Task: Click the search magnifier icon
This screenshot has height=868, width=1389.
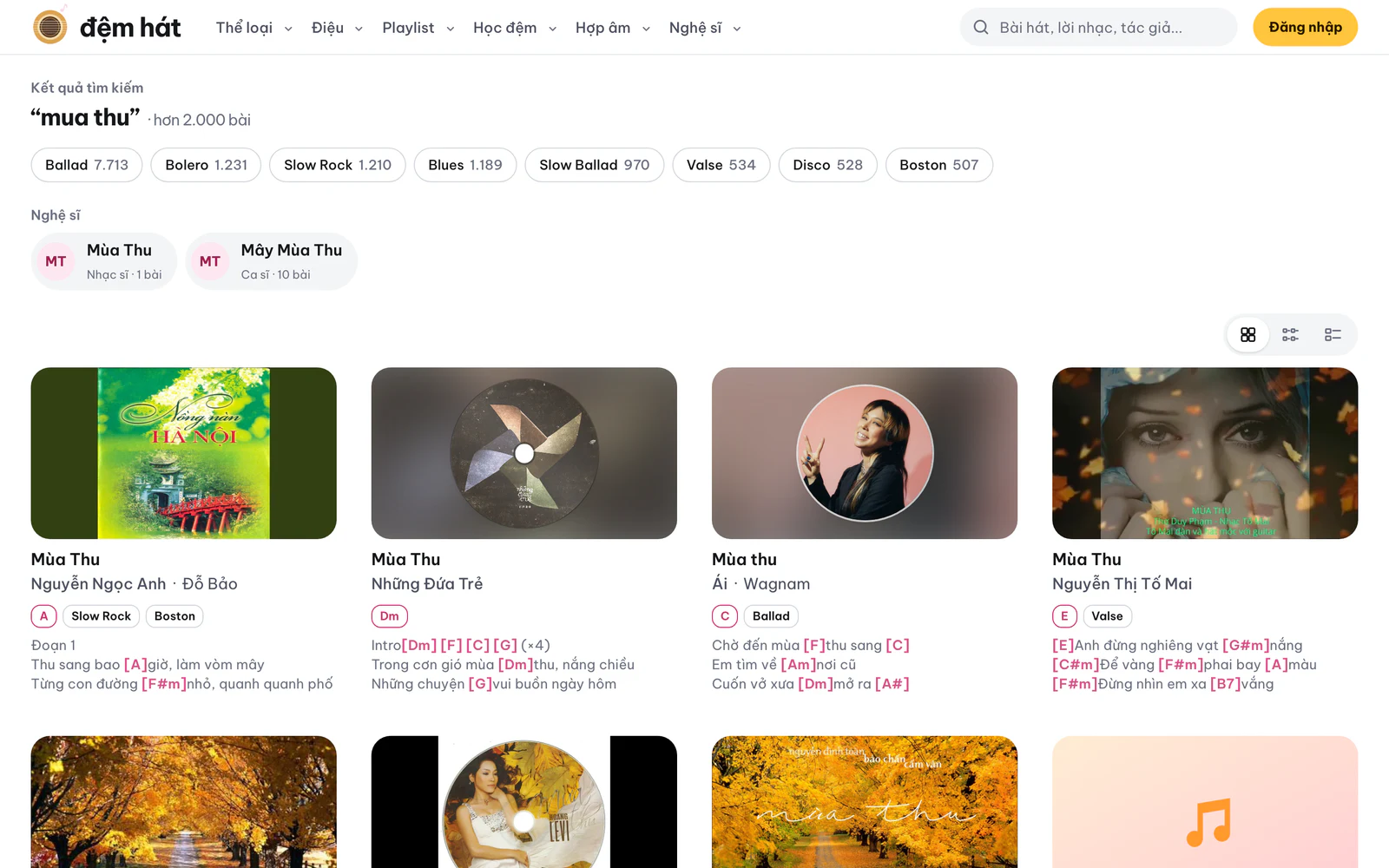Action: coord(981,28)
